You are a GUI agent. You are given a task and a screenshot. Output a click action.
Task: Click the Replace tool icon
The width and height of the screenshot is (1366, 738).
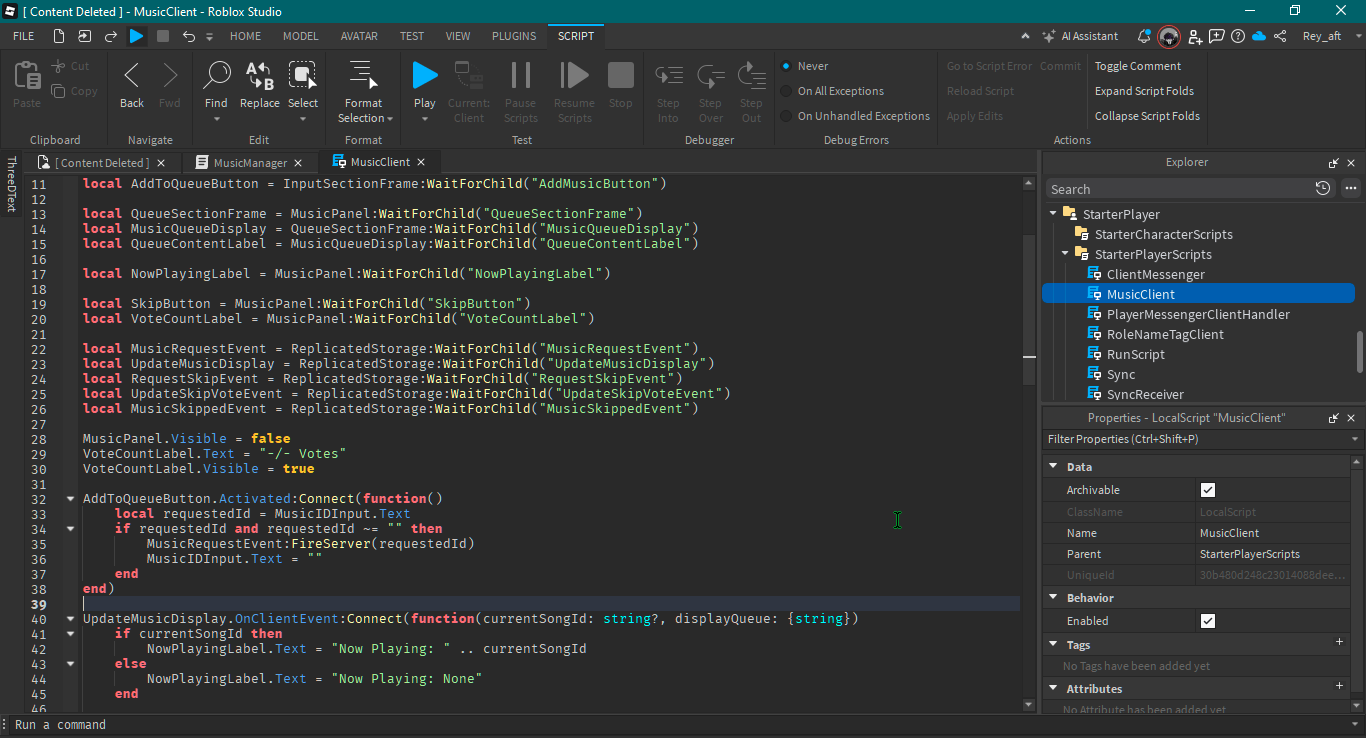(x=259, y=76)
